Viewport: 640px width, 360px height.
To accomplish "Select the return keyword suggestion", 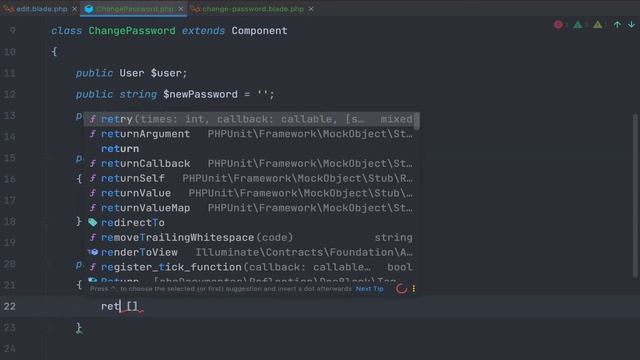I will [250, 149].
